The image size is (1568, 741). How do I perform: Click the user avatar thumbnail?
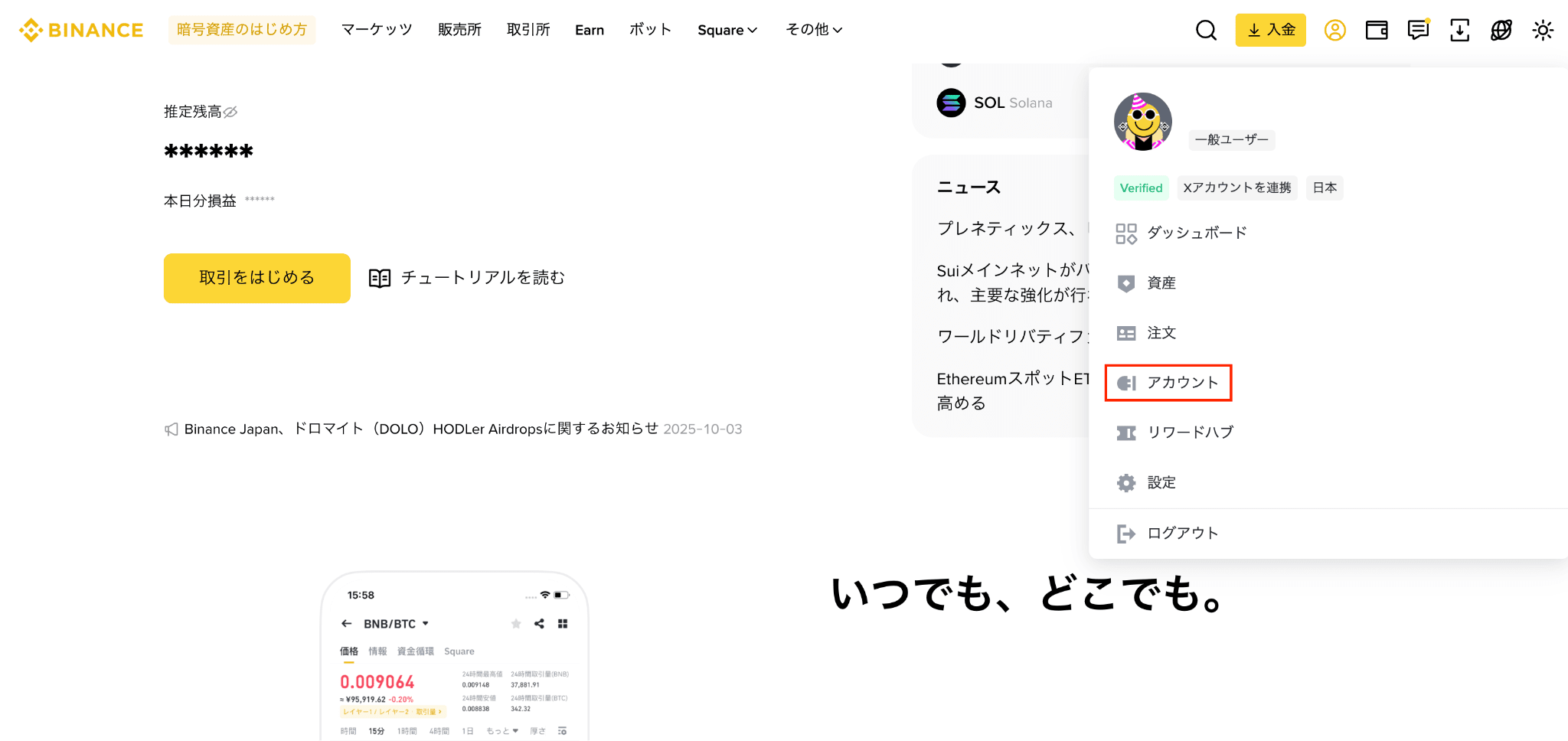1142,122
